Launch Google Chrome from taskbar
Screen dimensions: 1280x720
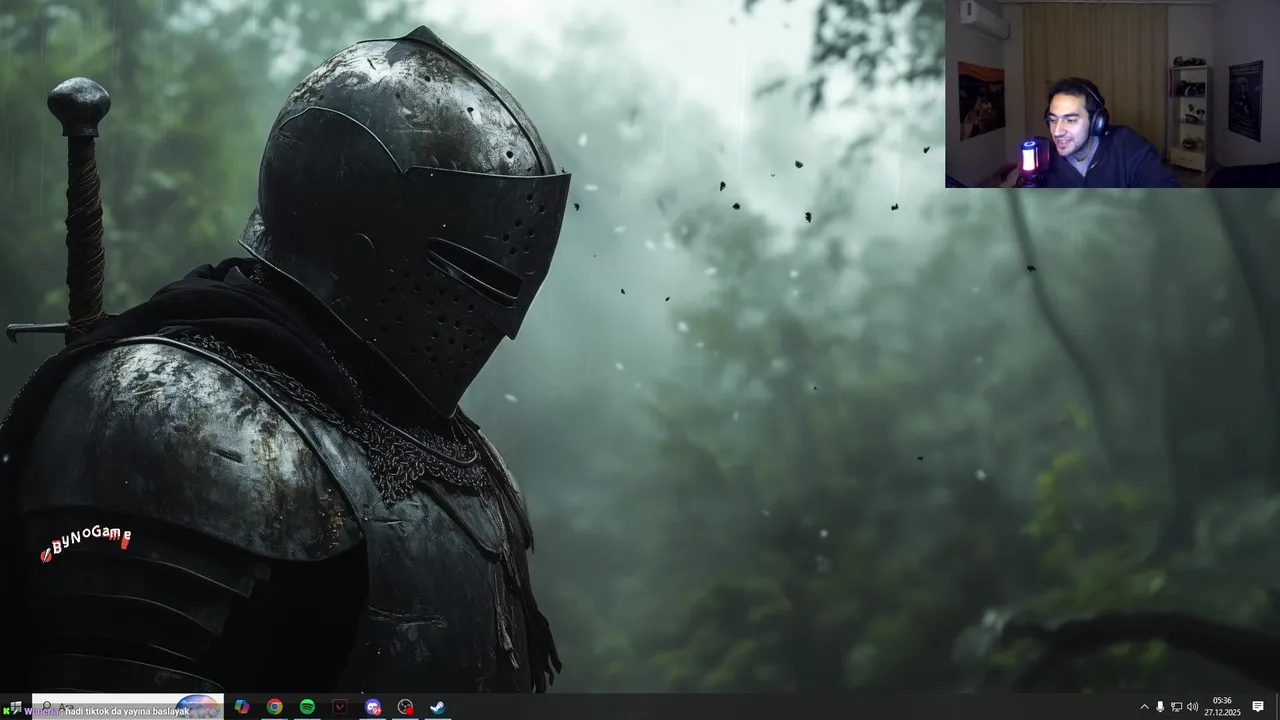pos(274,707)
